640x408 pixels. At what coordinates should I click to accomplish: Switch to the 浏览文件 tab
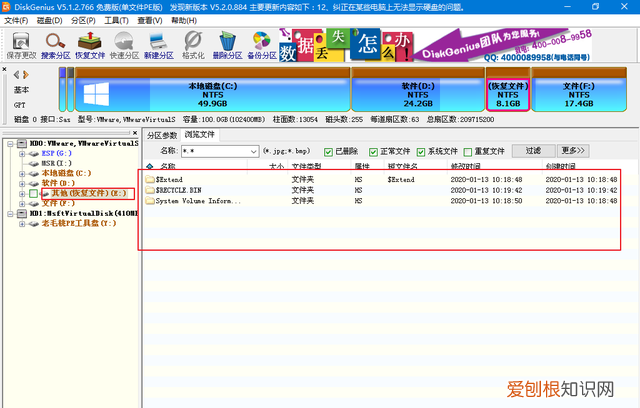click(200, 134)
